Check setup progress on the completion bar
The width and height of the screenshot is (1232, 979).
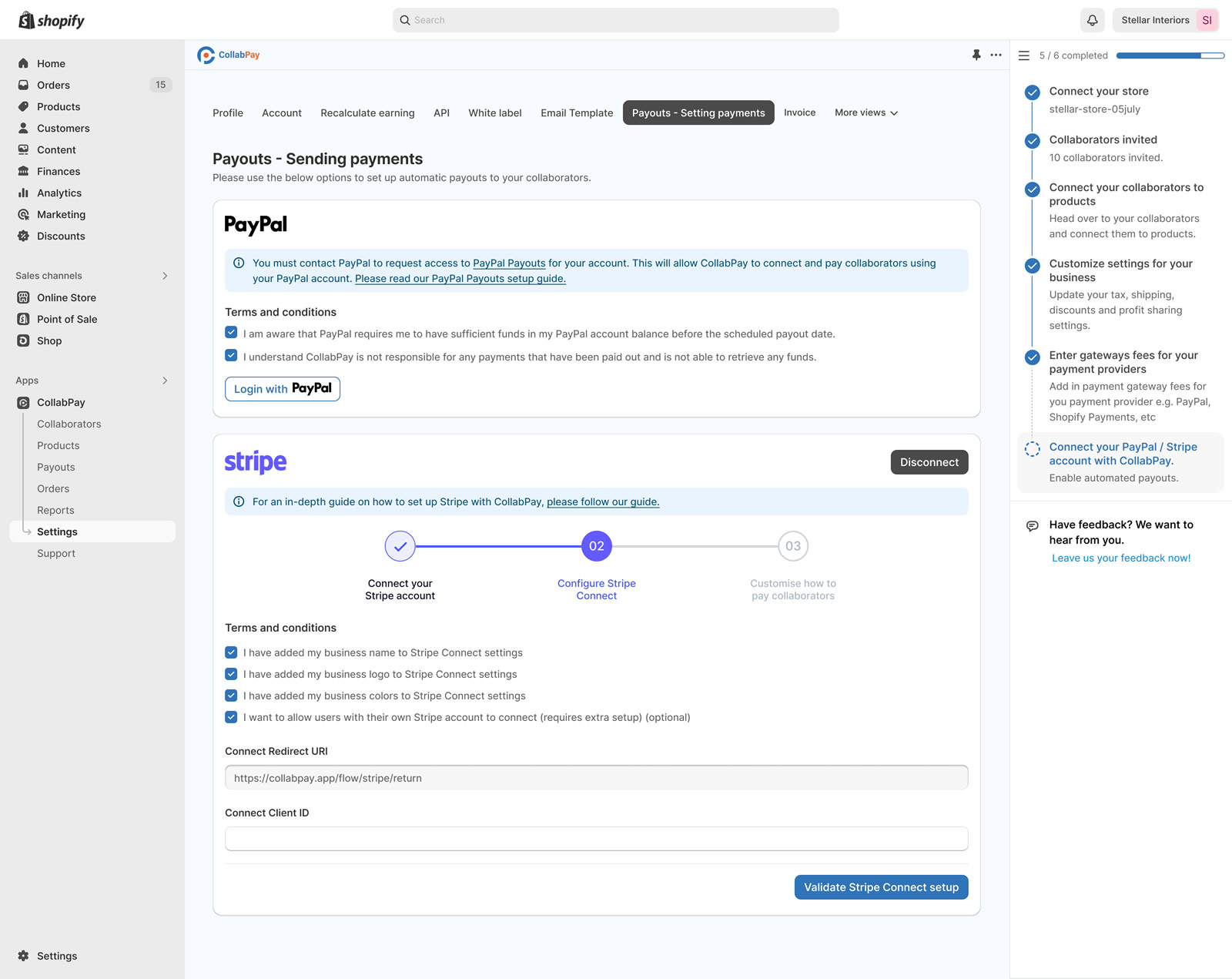click(x=1170, y=55)
